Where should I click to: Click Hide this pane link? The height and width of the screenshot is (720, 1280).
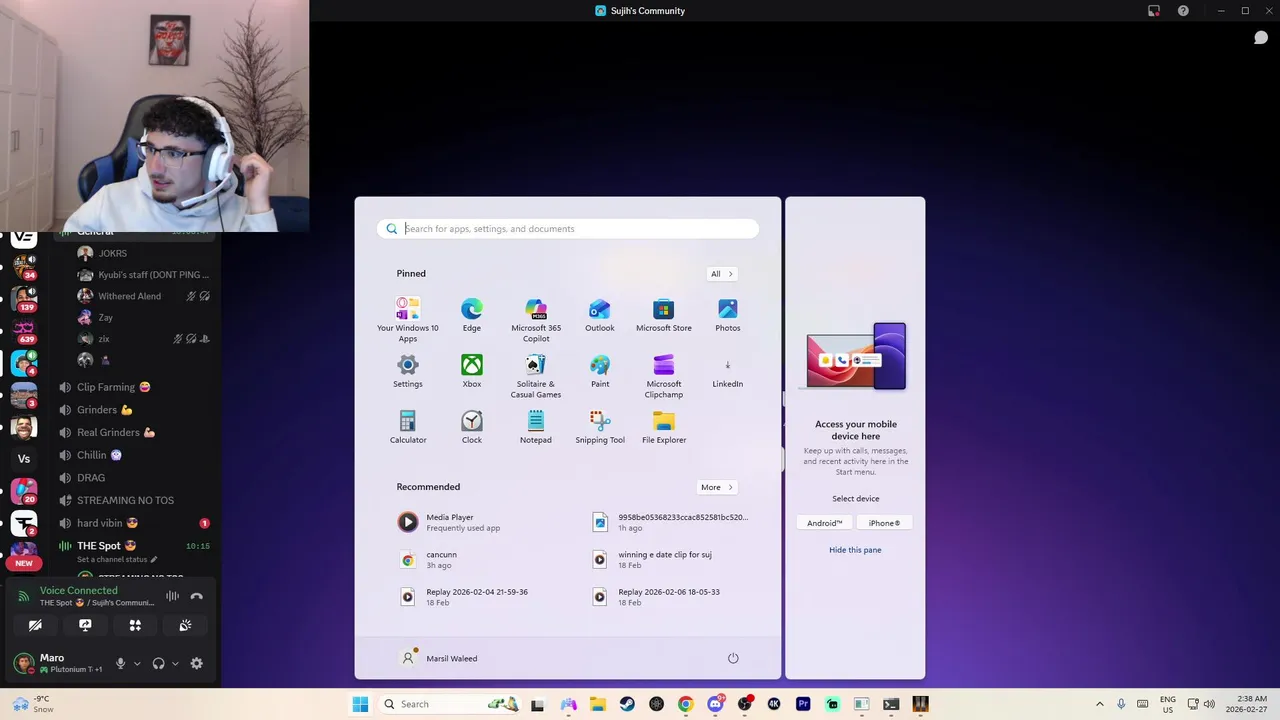855,550
